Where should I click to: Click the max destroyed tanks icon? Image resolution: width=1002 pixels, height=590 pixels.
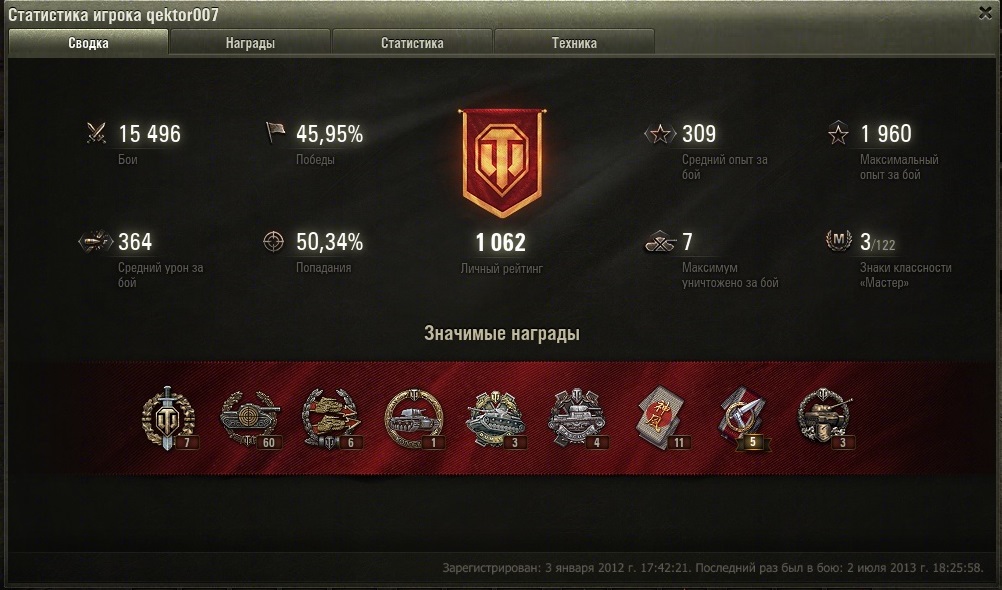click(x=661, y=242)
